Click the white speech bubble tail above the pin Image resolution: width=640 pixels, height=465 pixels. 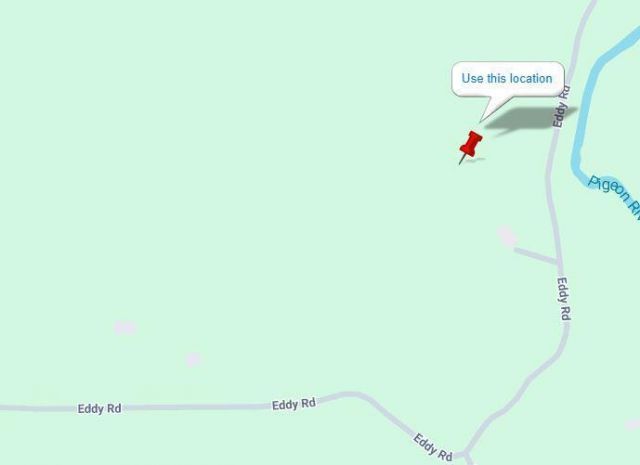[493, 108]
